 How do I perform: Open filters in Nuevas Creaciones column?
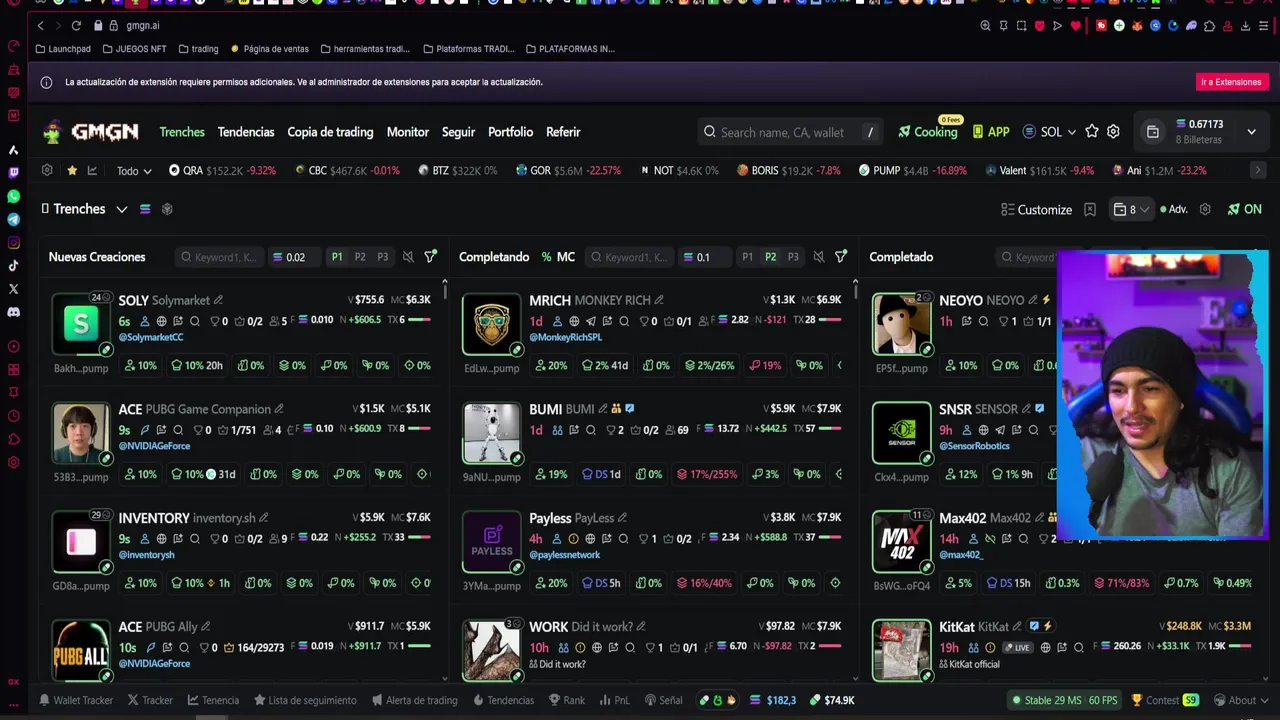click(430, 257)
